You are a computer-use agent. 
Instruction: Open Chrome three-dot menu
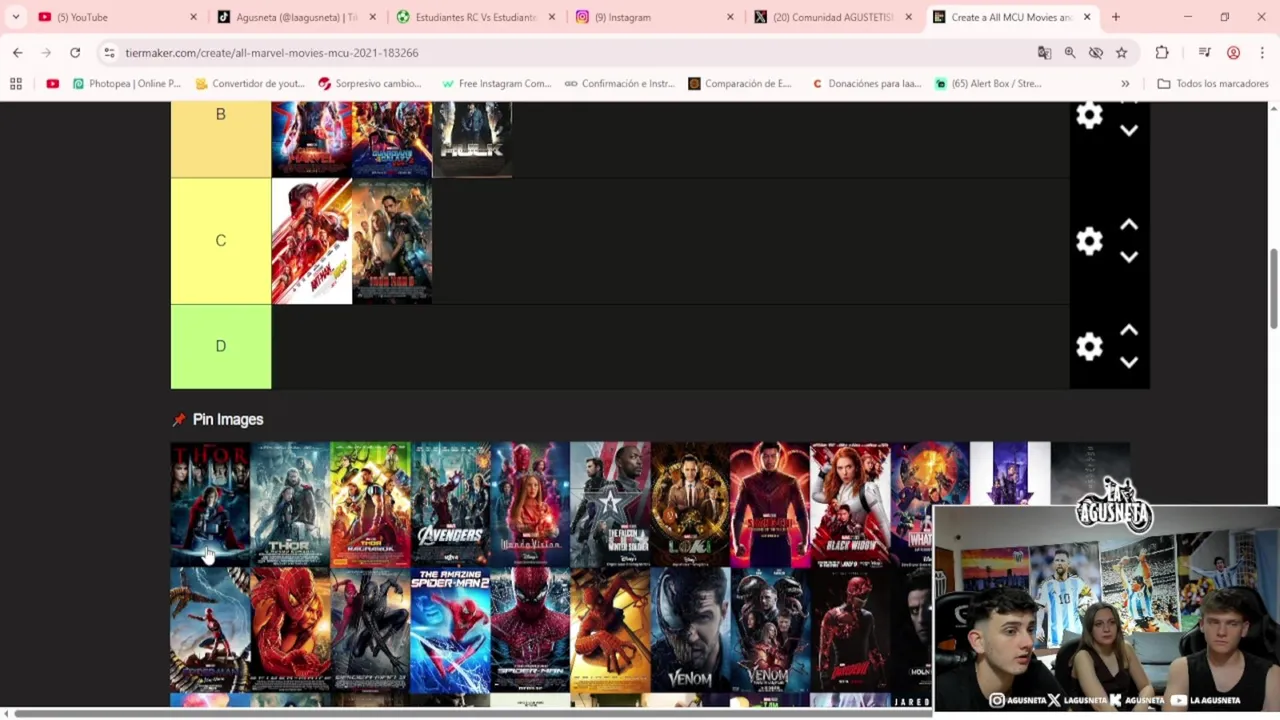pos(1262,52)
